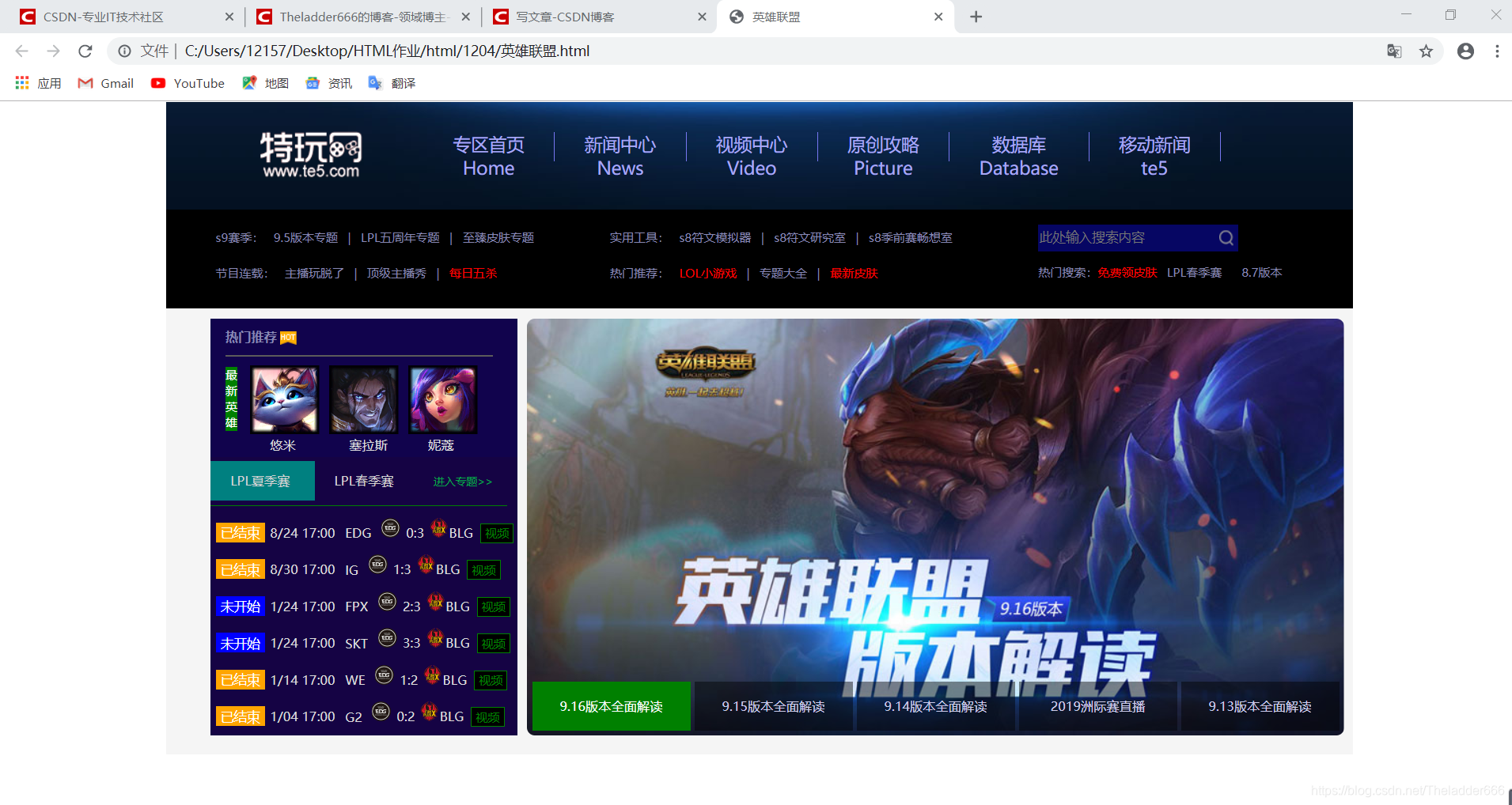Open 原创攻略 Picture in the nav

[x=883, y=156]
